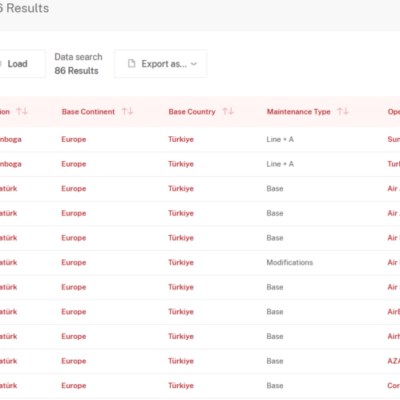Screen dimensions: 400x400
Task: Sort by Maintenance Type column arrows
Action: pyautogui.click(x=343, y=111)
